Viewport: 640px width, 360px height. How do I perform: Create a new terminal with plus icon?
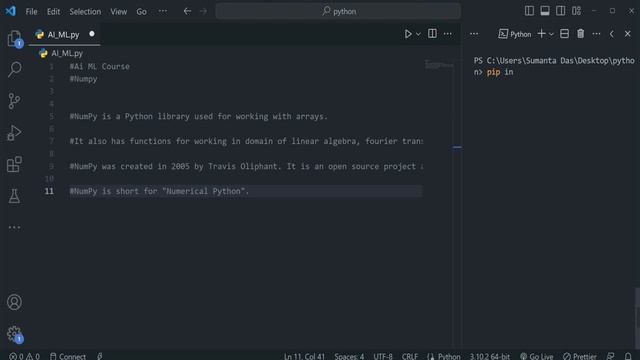coord(541,34)
